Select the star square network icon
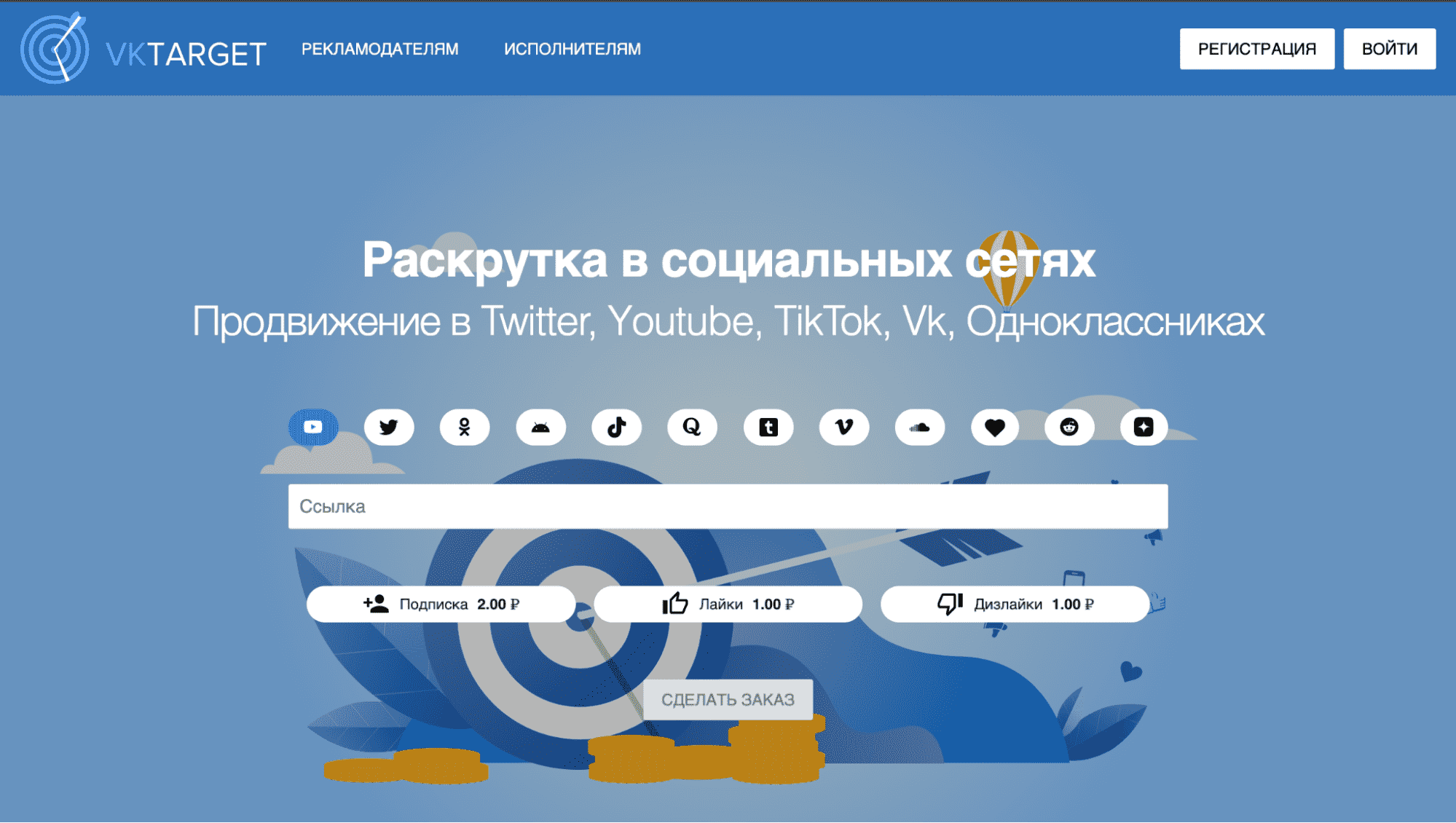1456x823 pixels. tap(1144, 427)
